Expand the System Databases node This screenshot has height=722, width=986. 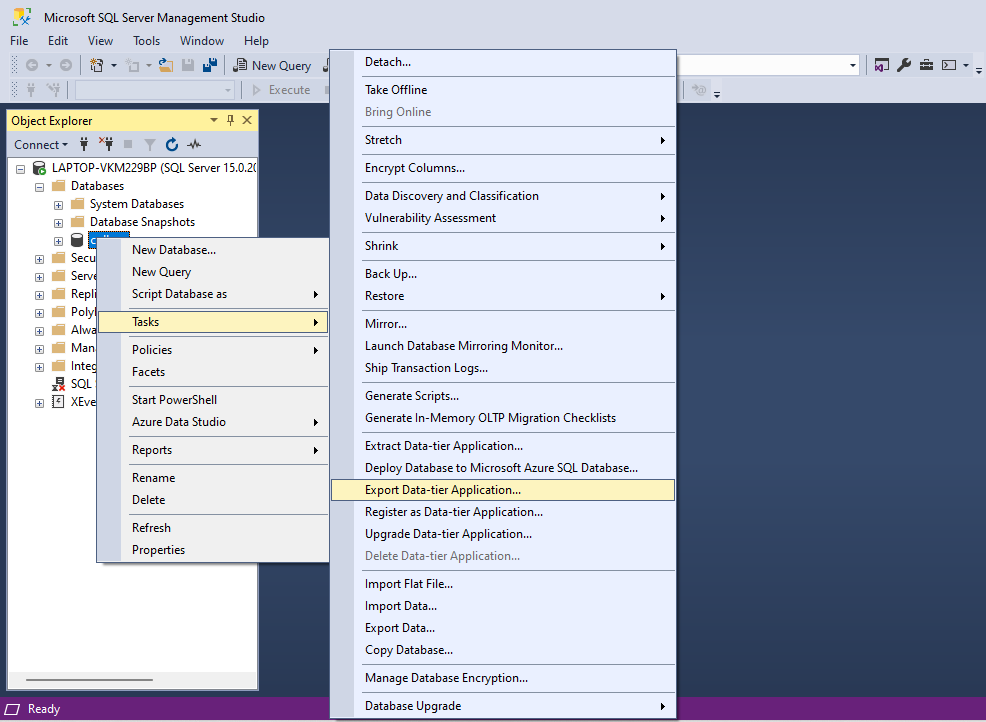click(x=58, y=205)
